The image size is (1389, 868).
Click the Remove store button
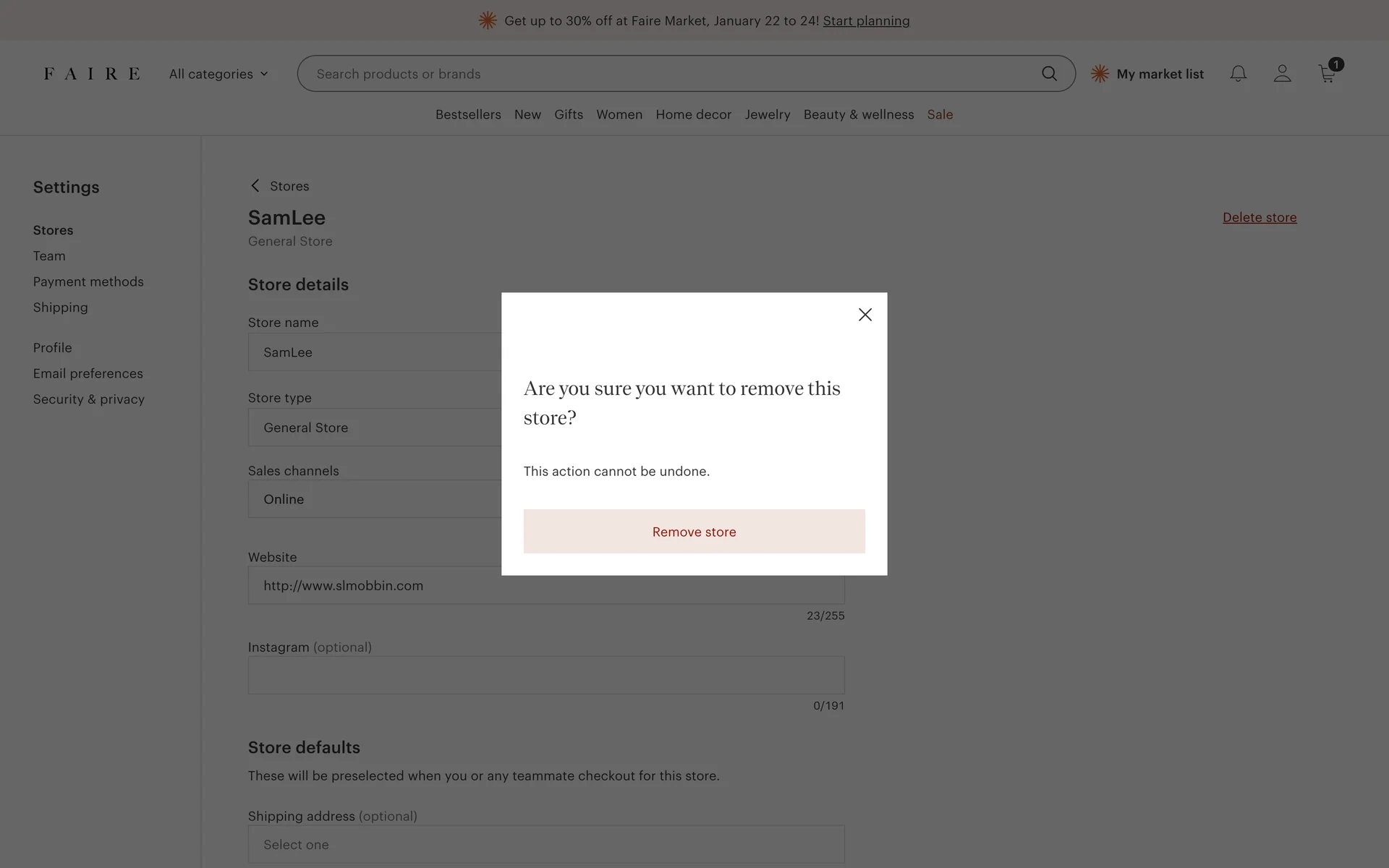click(694, 532)
